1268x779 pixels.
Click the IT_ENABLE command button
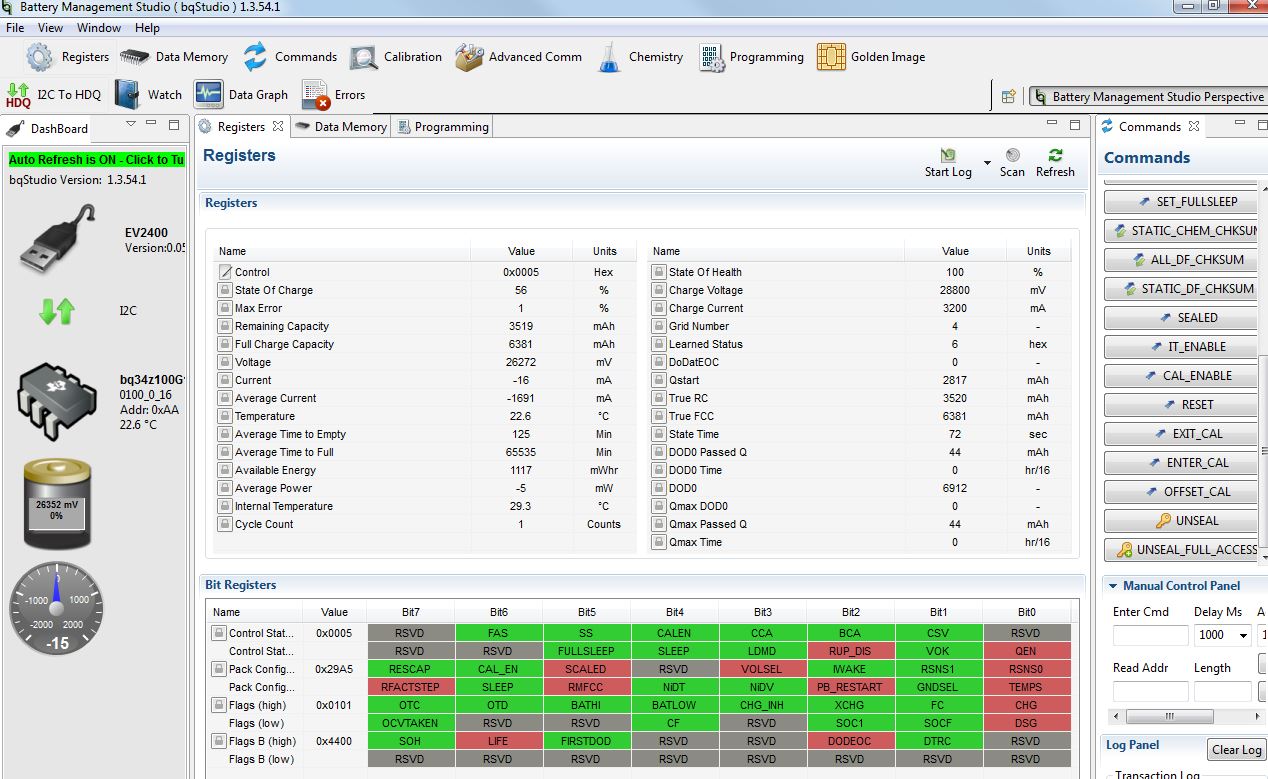click(1182, 347)
